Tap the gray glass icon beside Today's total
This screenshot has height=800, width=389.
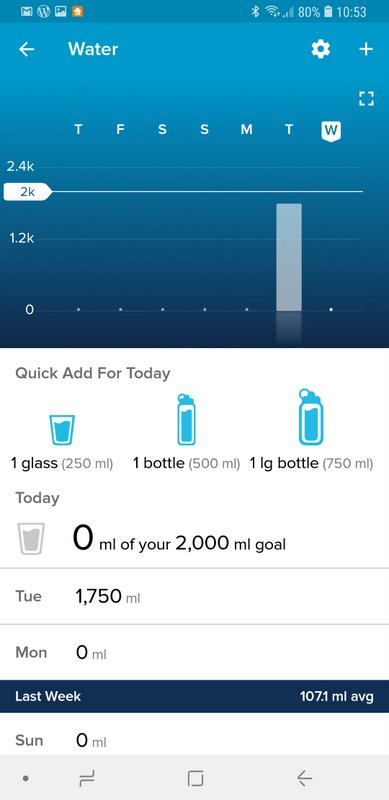pyautogui.click(x=31, y=538)
